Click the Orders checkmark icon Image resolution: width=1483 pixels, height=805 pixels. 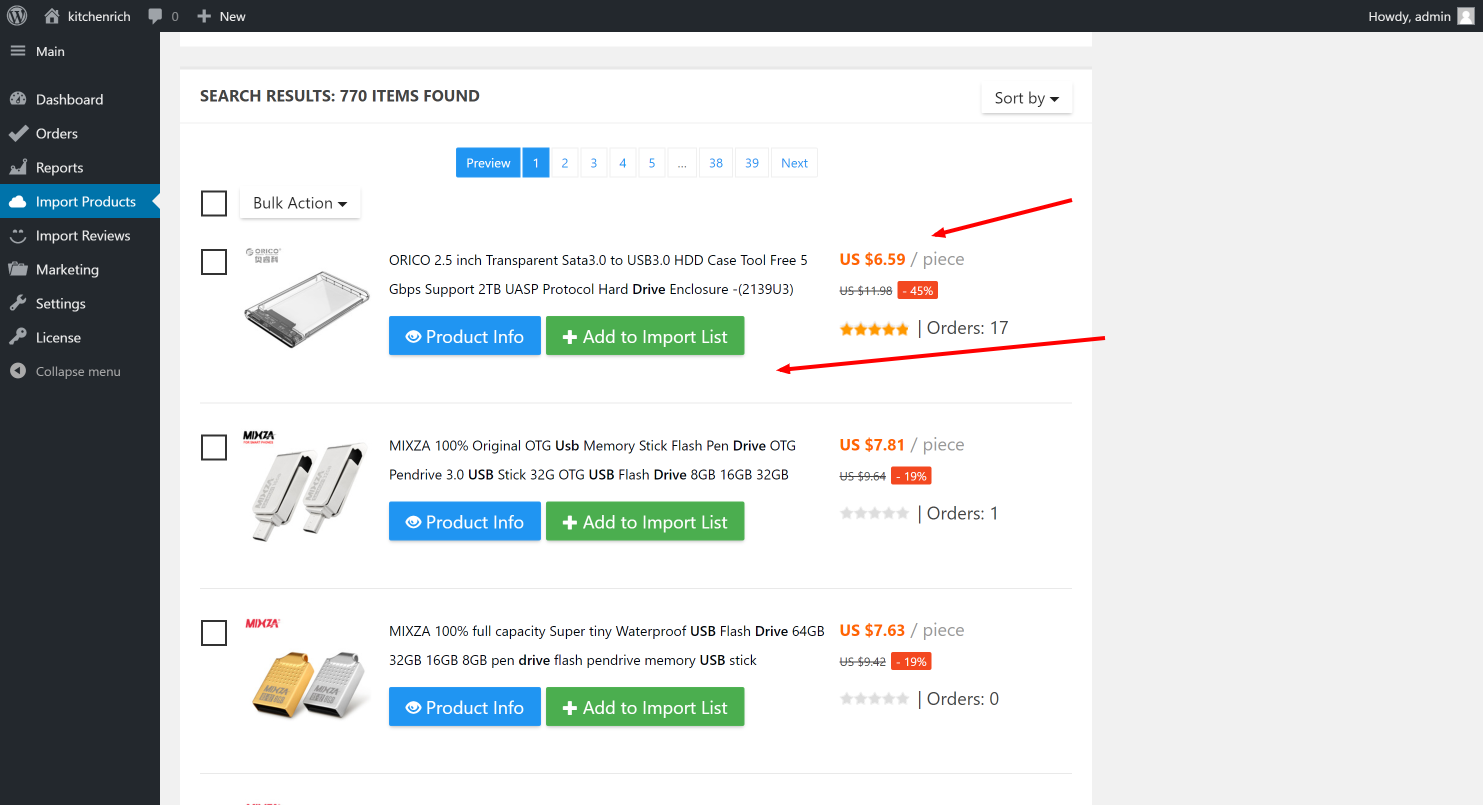coord(18,133)
